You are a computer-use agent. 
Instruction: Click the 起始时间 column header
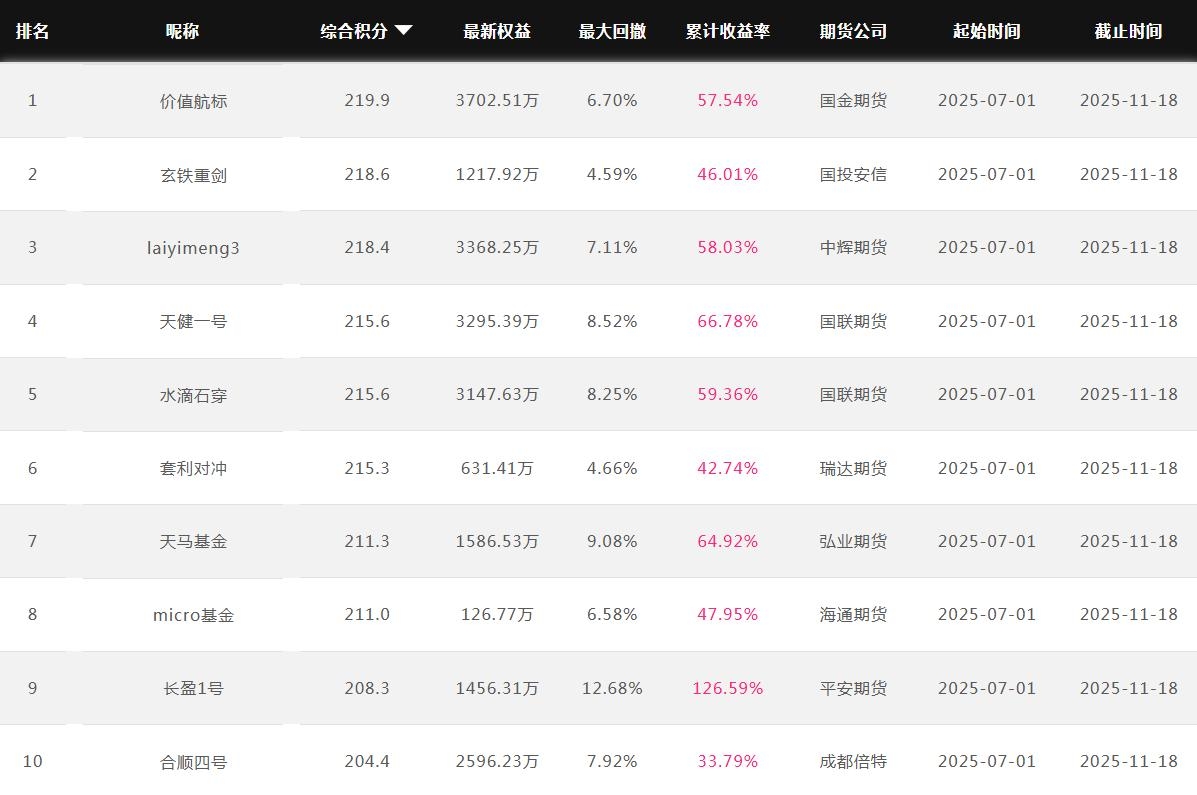point(986,31)
